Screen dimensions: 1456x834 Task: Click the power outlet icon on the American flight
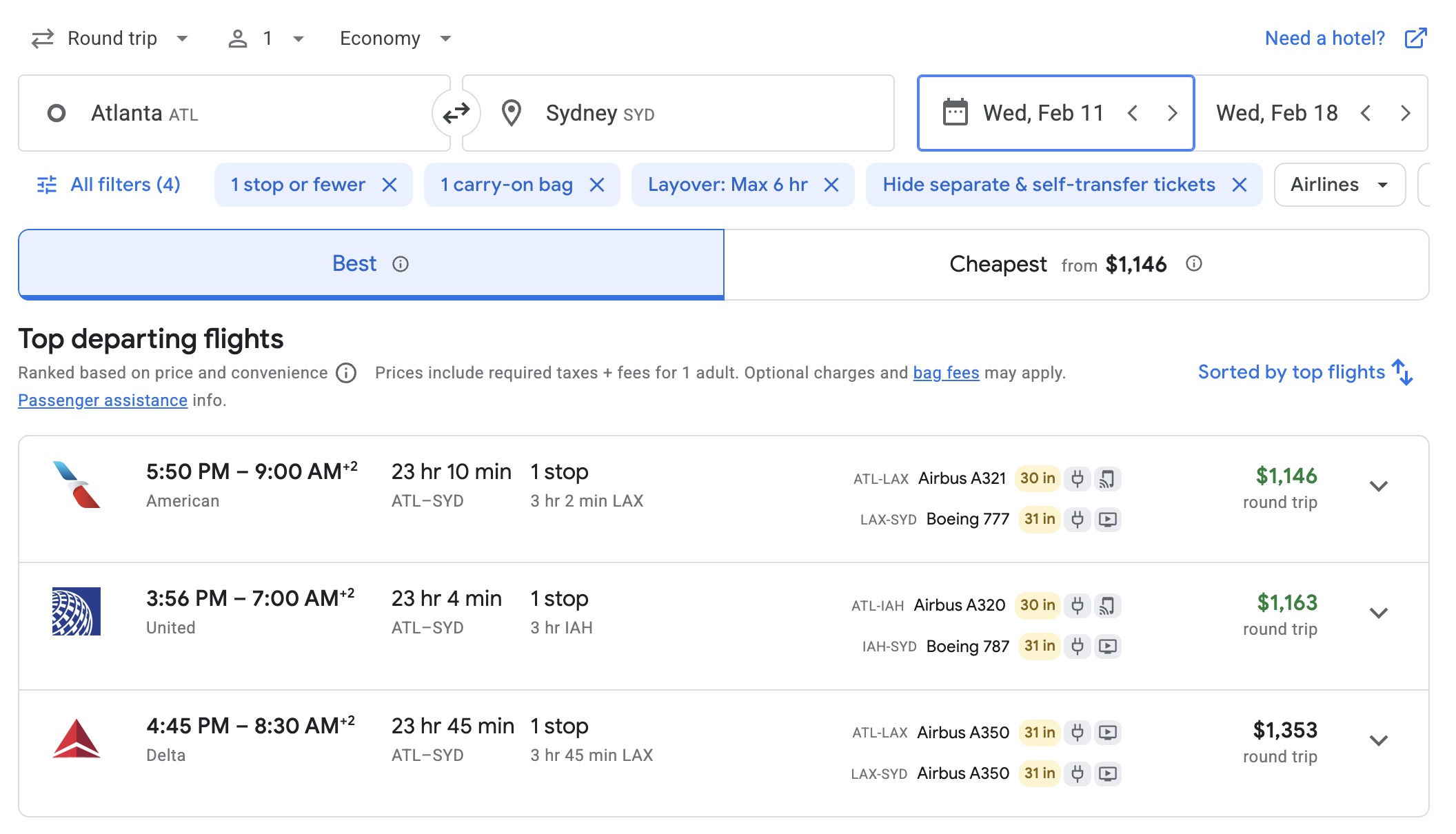pyautogui.click(x=1078, y=478)
